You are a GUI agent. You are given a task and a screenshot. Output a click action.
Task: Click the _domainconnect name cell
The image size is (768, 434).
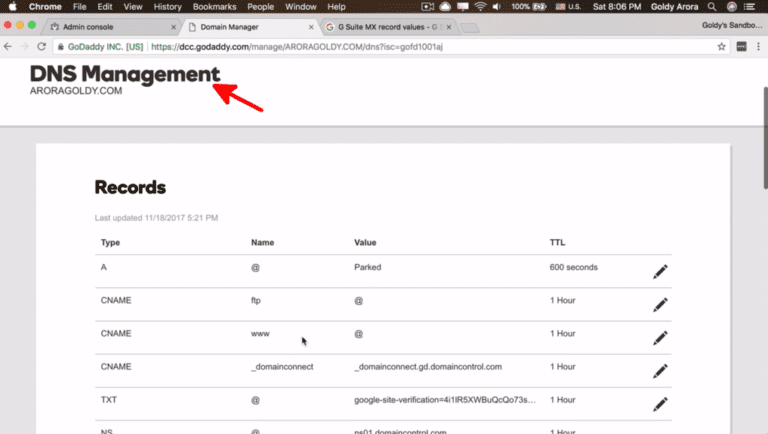pos(282,367)
